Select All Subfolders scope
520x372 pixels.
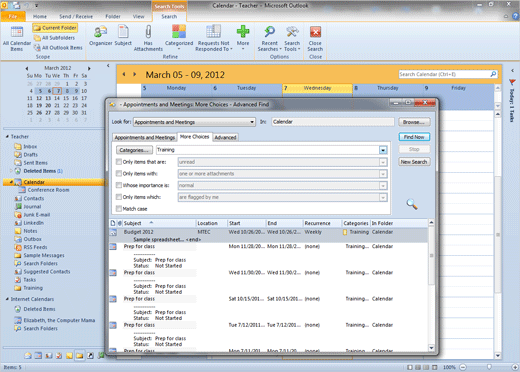click(x=54, y=38)
